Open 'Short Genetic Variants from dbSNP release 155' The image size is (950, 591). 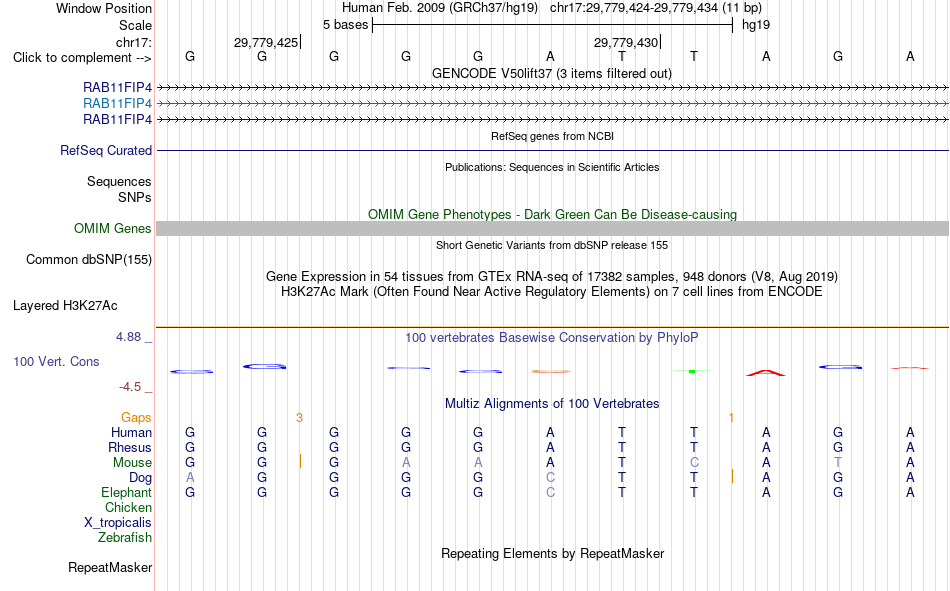click(552, 245)
